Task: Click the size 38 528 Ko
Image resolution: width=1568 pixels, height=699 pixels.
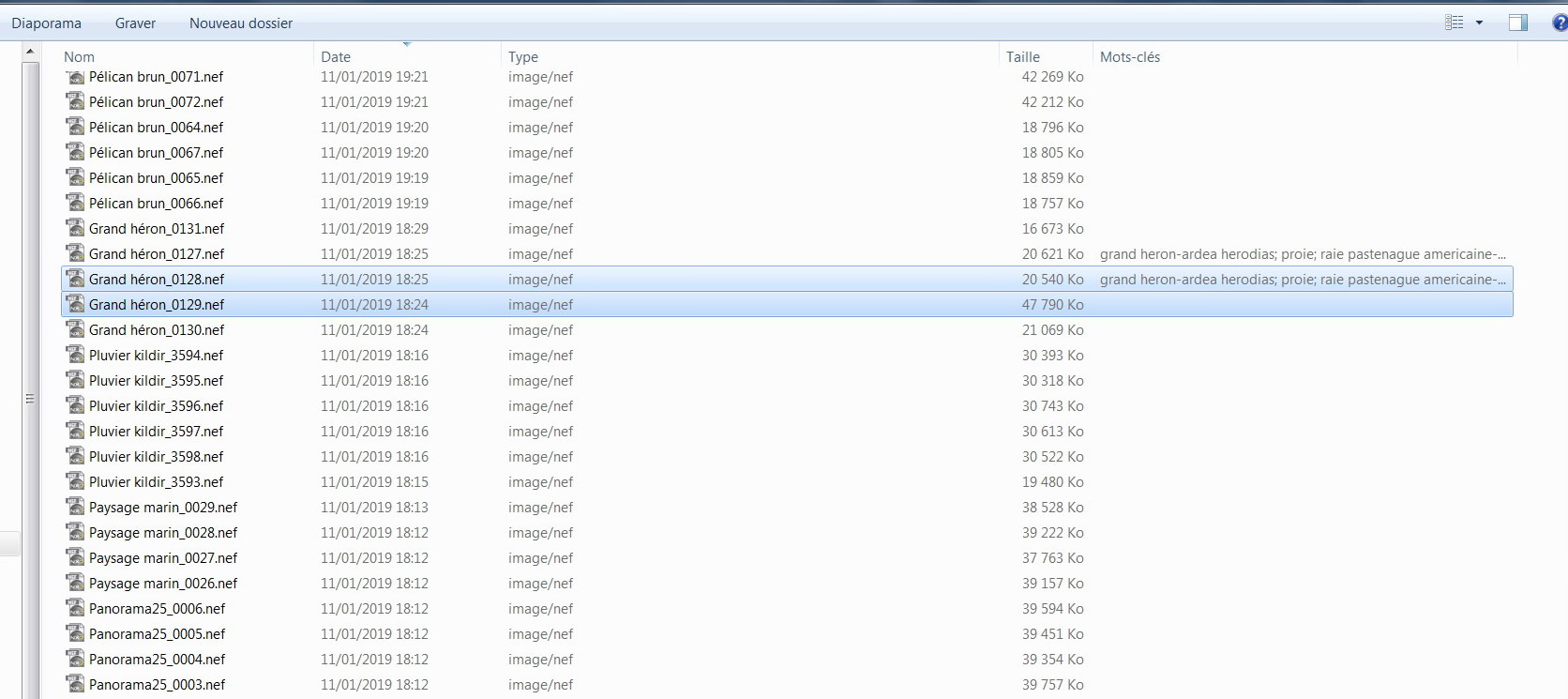Action: pyautogui.click(x=1052, y=507)
